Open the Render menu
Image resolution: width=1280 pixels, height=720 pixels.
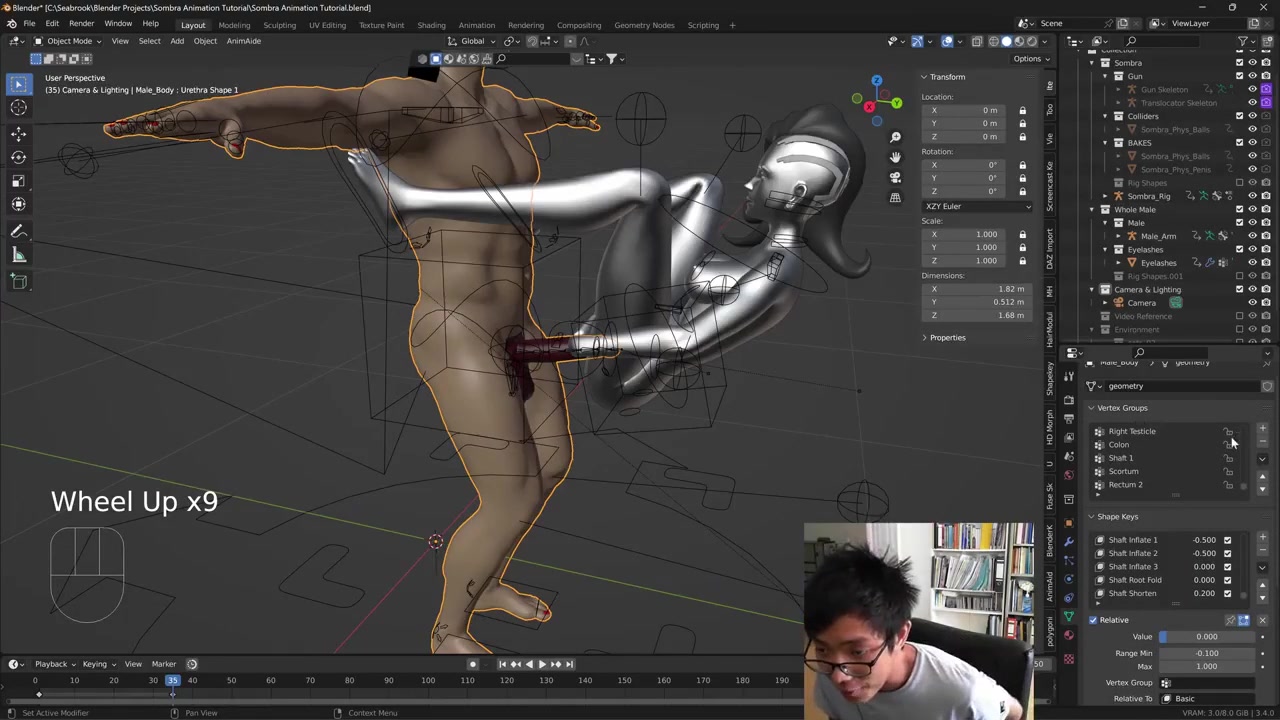[81, 24]
